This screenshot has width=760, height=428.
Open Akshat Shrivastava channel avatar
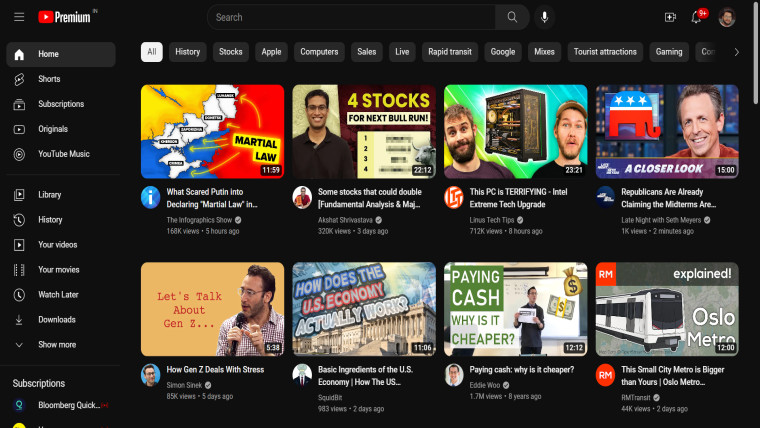302,197
